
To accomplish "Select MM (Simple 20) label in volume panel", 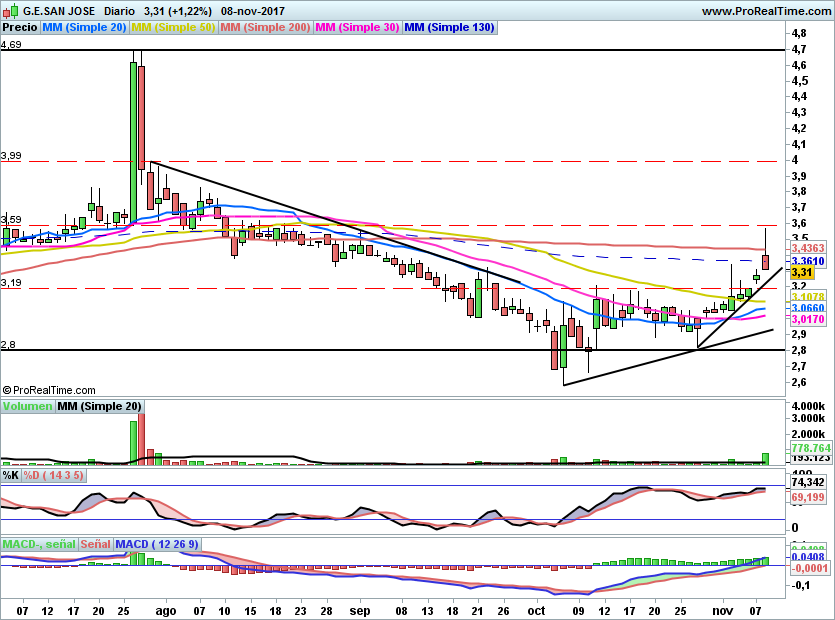I will pos(98,406).
